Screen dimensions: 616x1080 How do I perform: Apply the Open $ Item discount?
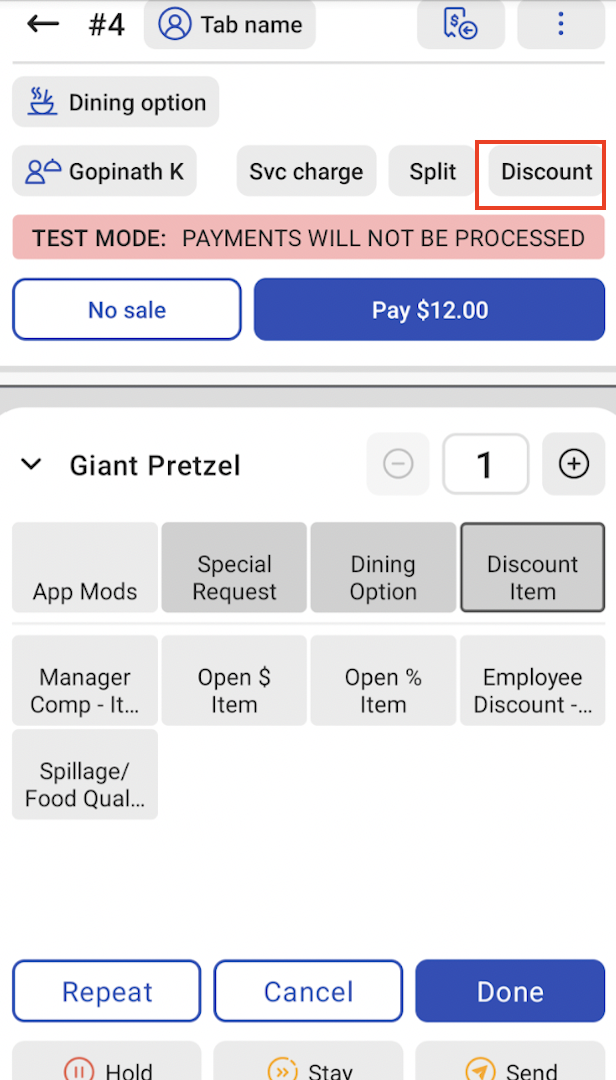pos(234,691)
